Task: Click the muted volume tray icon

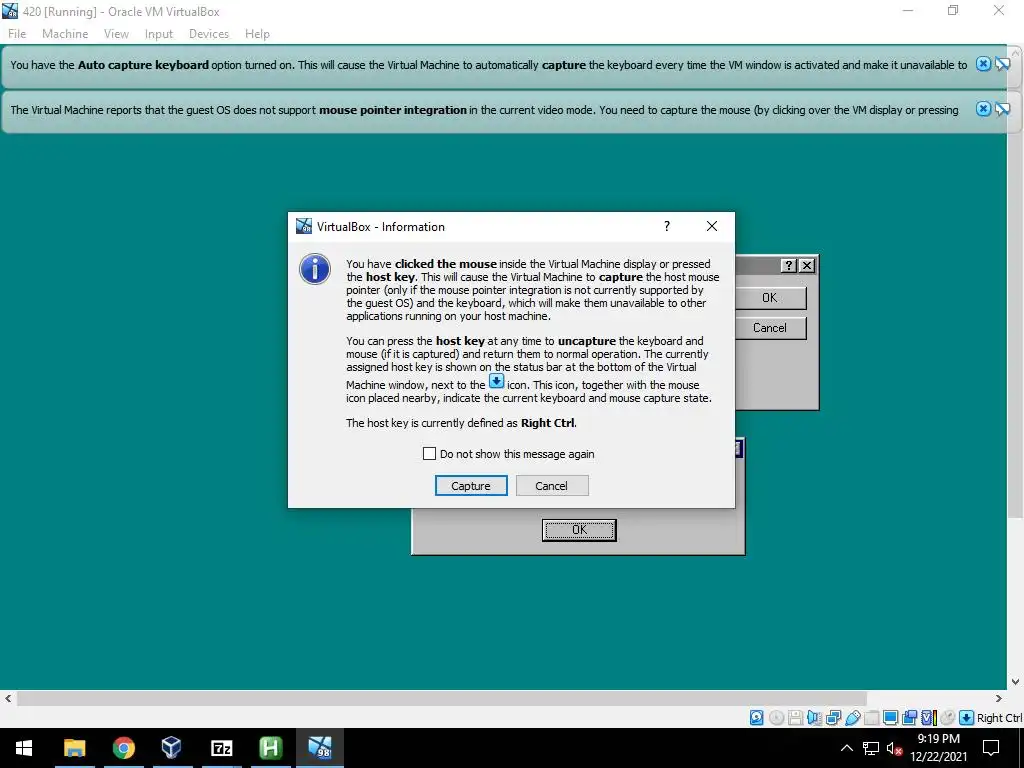Action: coord(895,748)
